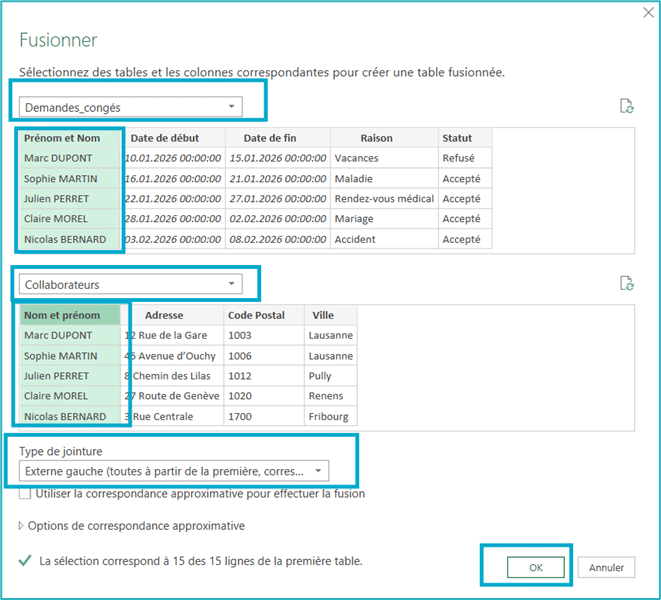Viewport: 661px width, 600px height.
Task: Enable approximate matching checkbox for the merge
Action: (x=25, y=493)
